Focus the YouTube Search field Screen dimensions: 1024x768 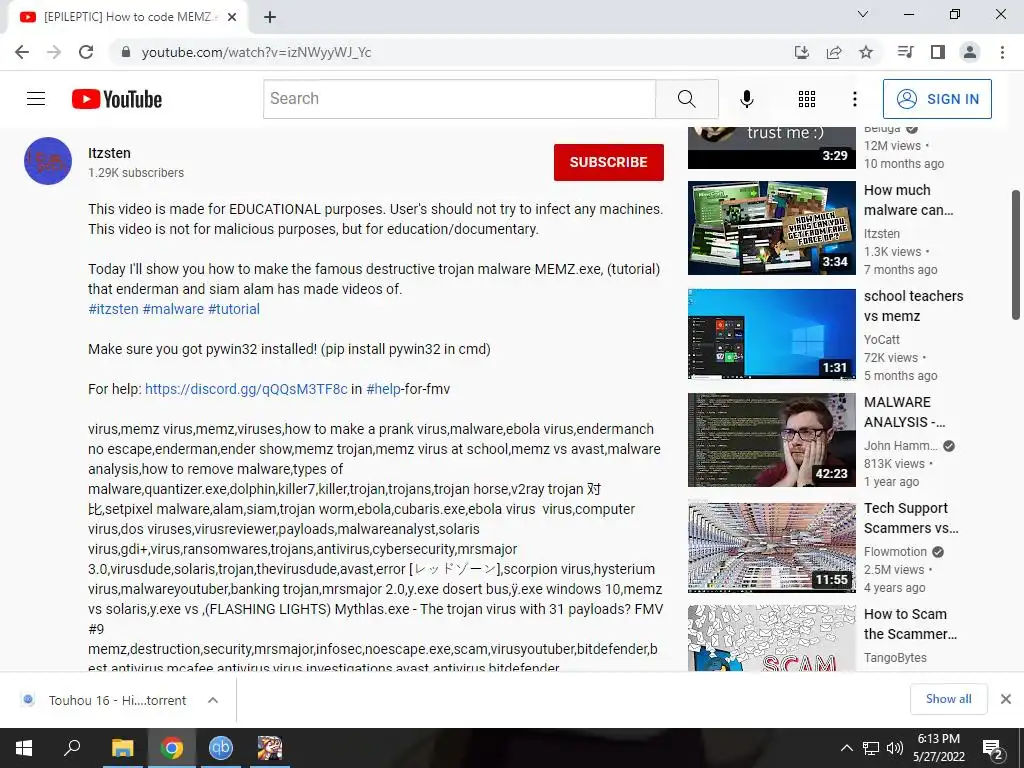pyautogui.click(x=459, y=99)
